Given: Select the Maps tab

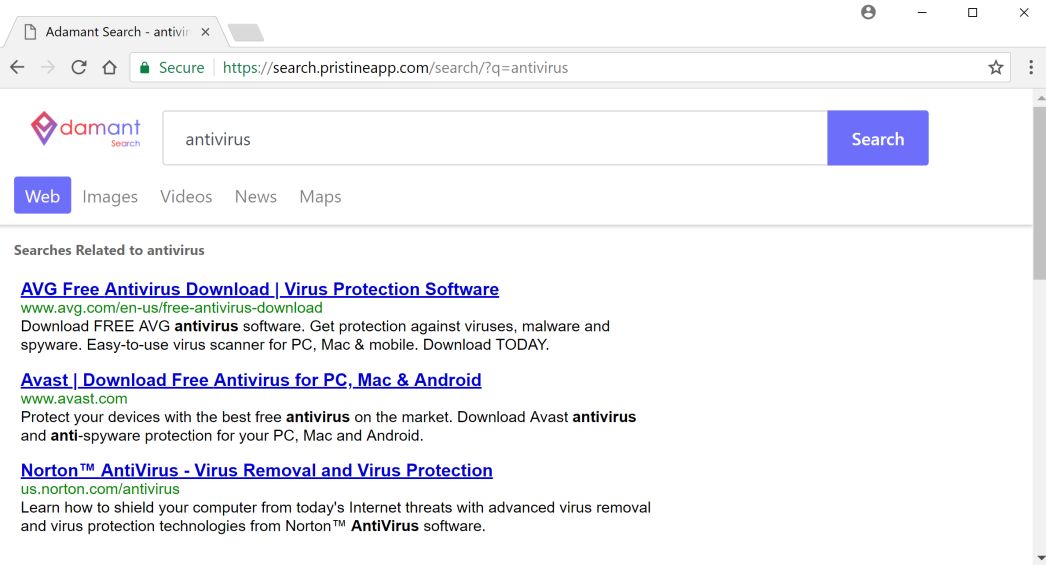Looking at the screenshot, I should [x=320, y=197].
